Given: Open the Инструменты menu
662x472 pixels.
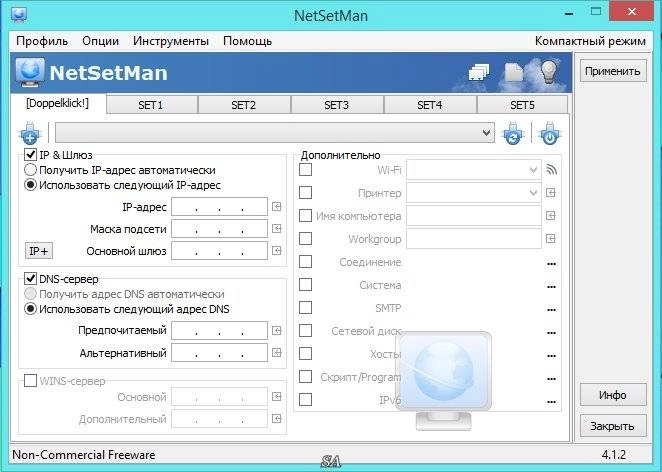Looking at the screenshot, I should pyautogui.click(x=171, y=41).
